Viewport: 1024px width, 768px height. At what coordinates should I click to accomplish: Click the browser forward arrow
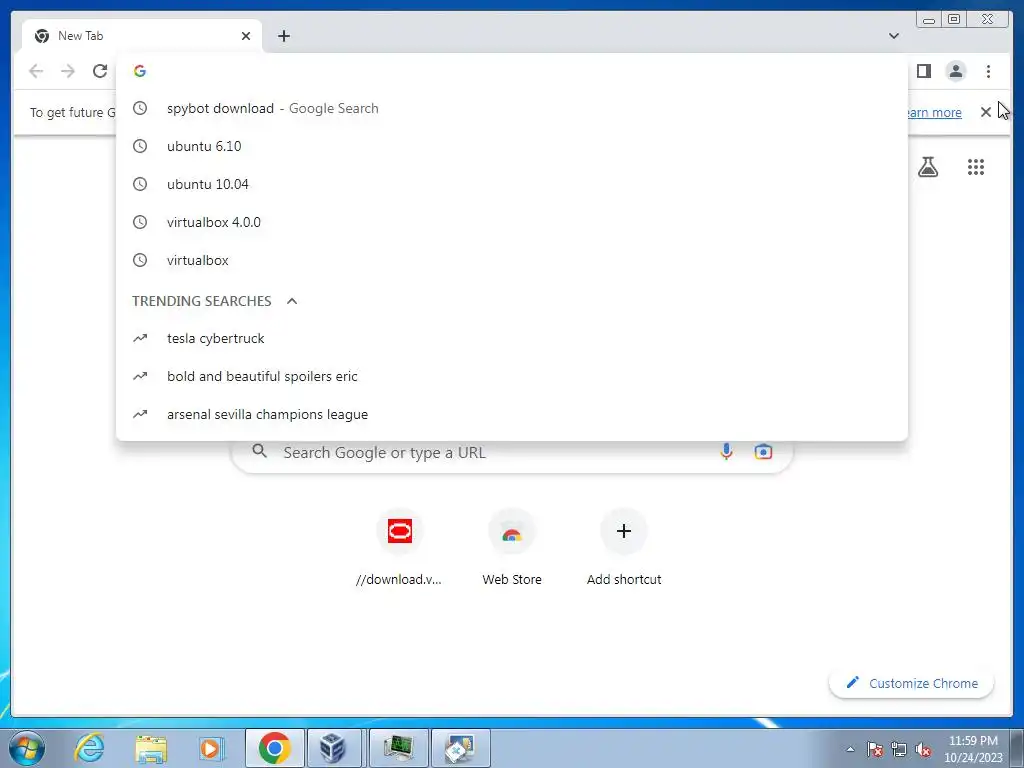(x=68, y=71)
